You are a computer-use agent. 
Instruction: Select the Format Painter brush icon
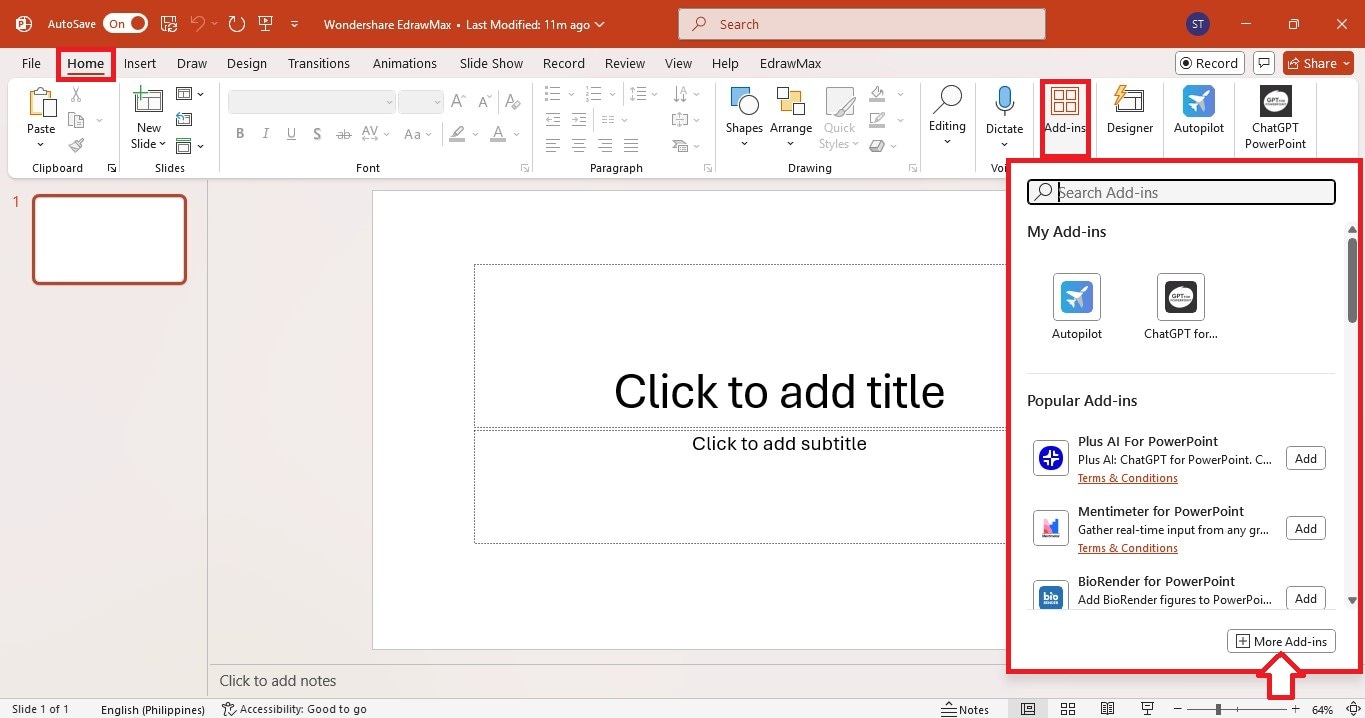click(76, 145)
